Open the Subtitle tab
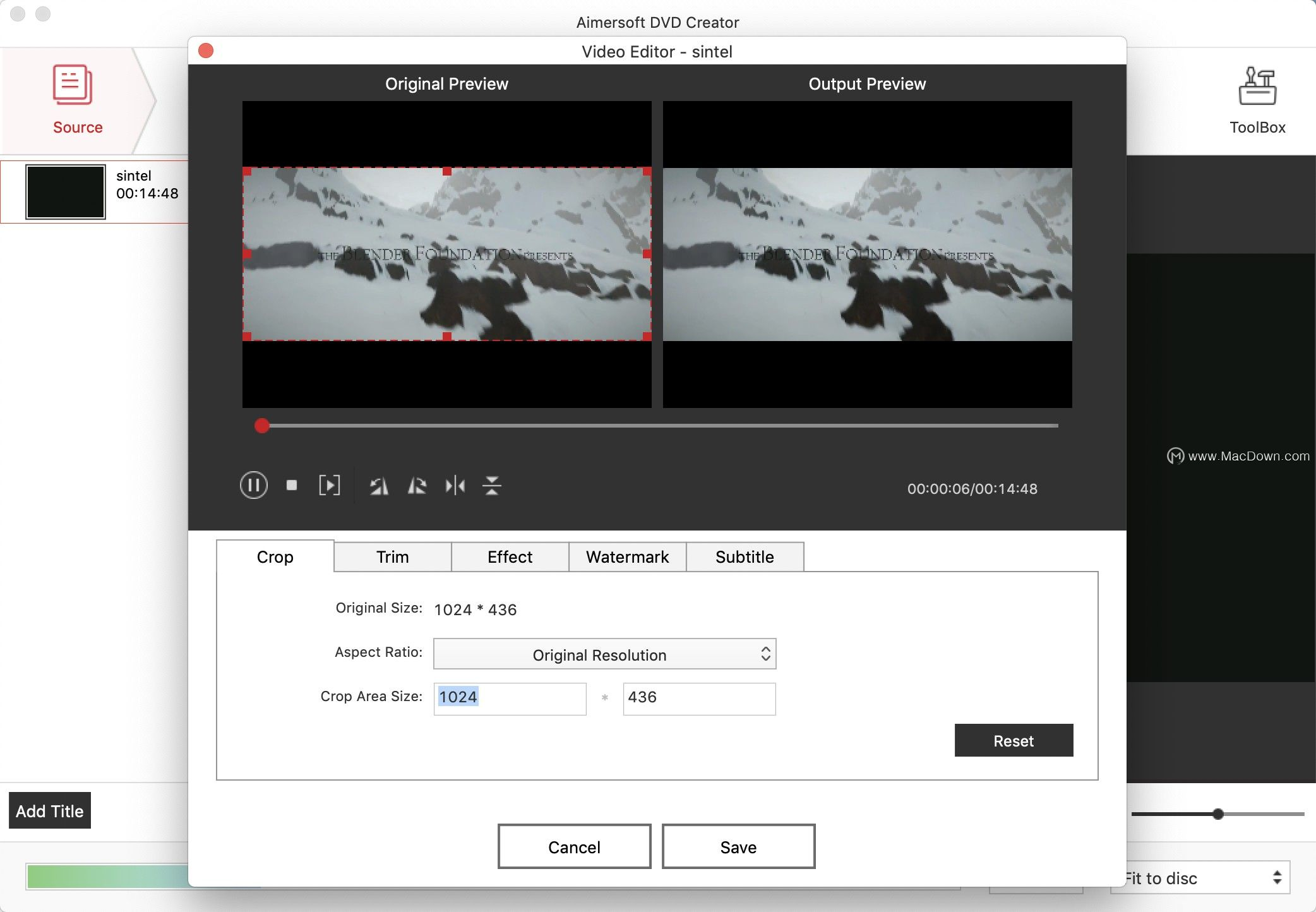This screenshot has height=912, width=1316. [745, 556]
